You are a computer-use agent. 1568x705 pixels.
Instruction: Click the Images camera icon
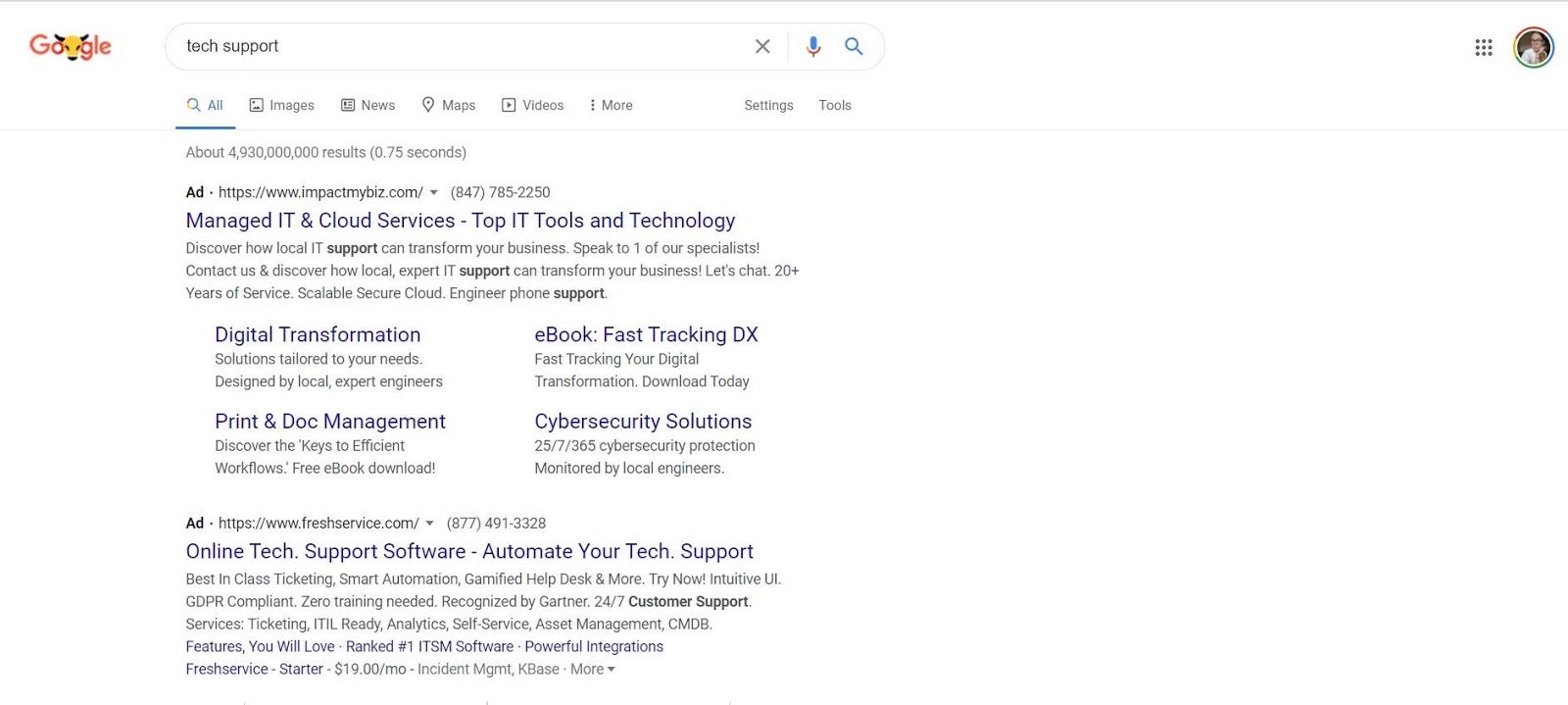(x=255, y=104)
